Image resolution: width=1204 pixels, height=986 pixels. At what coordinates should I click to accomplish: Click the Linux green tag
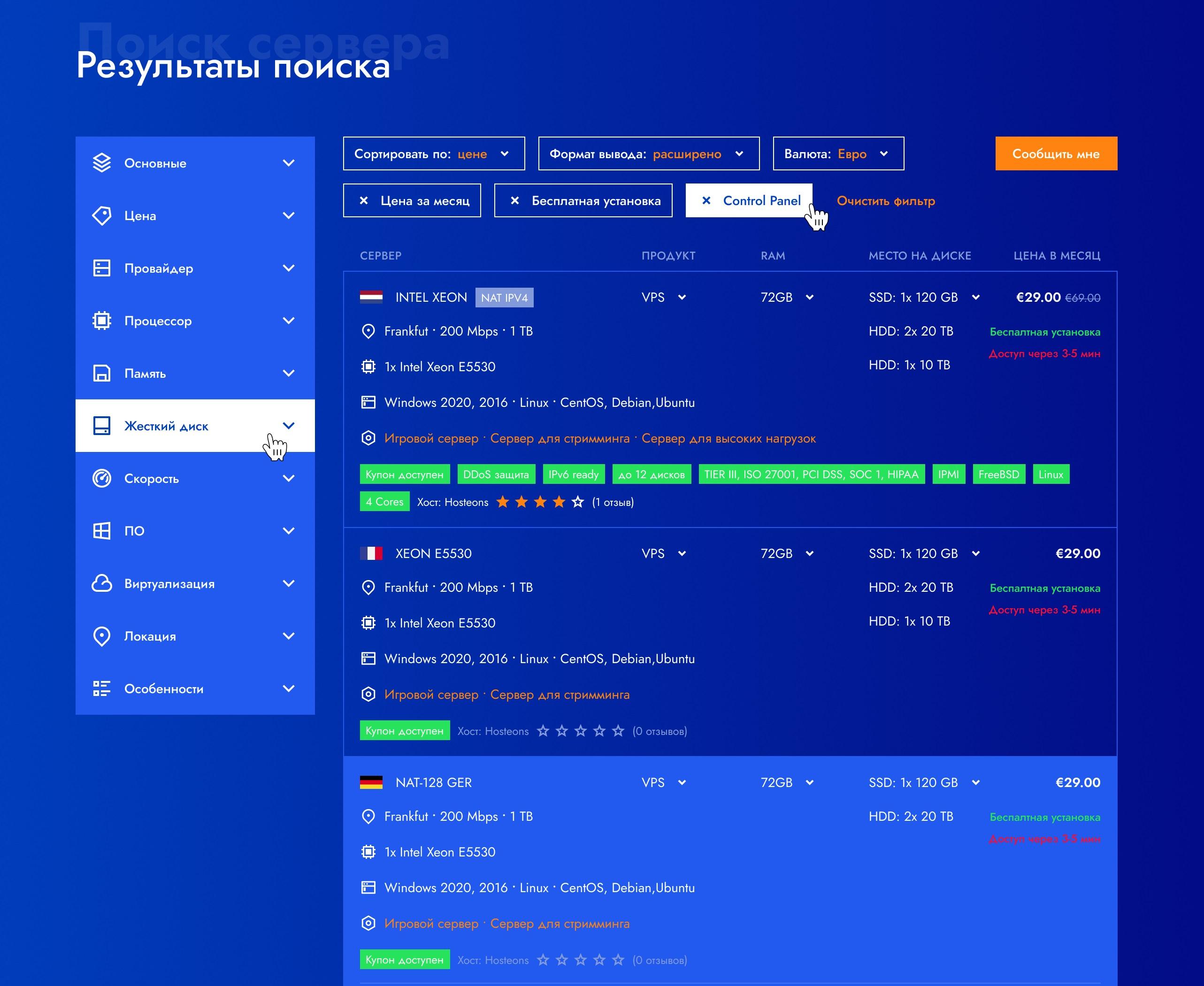(x=1051, y=474)
